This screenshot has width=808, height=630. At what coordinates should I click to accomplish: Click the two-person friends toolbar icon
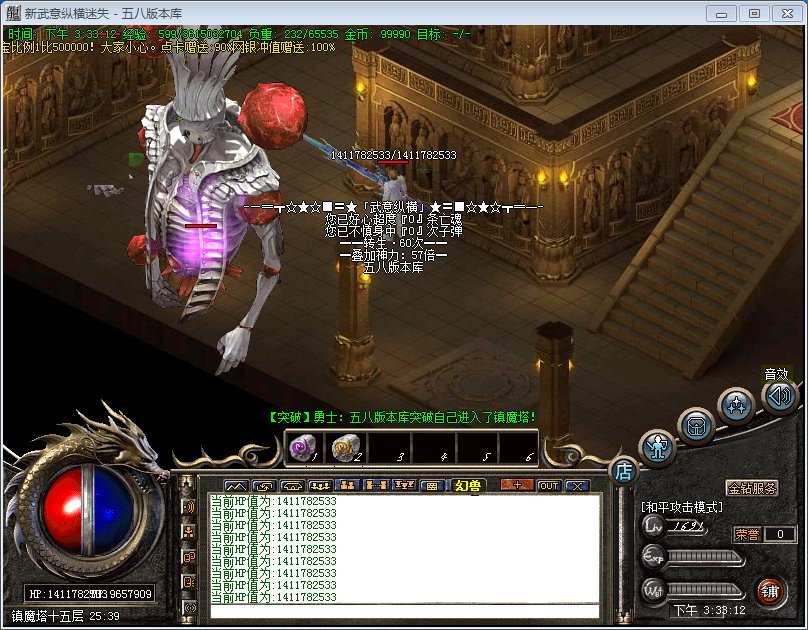click(348, 485)
